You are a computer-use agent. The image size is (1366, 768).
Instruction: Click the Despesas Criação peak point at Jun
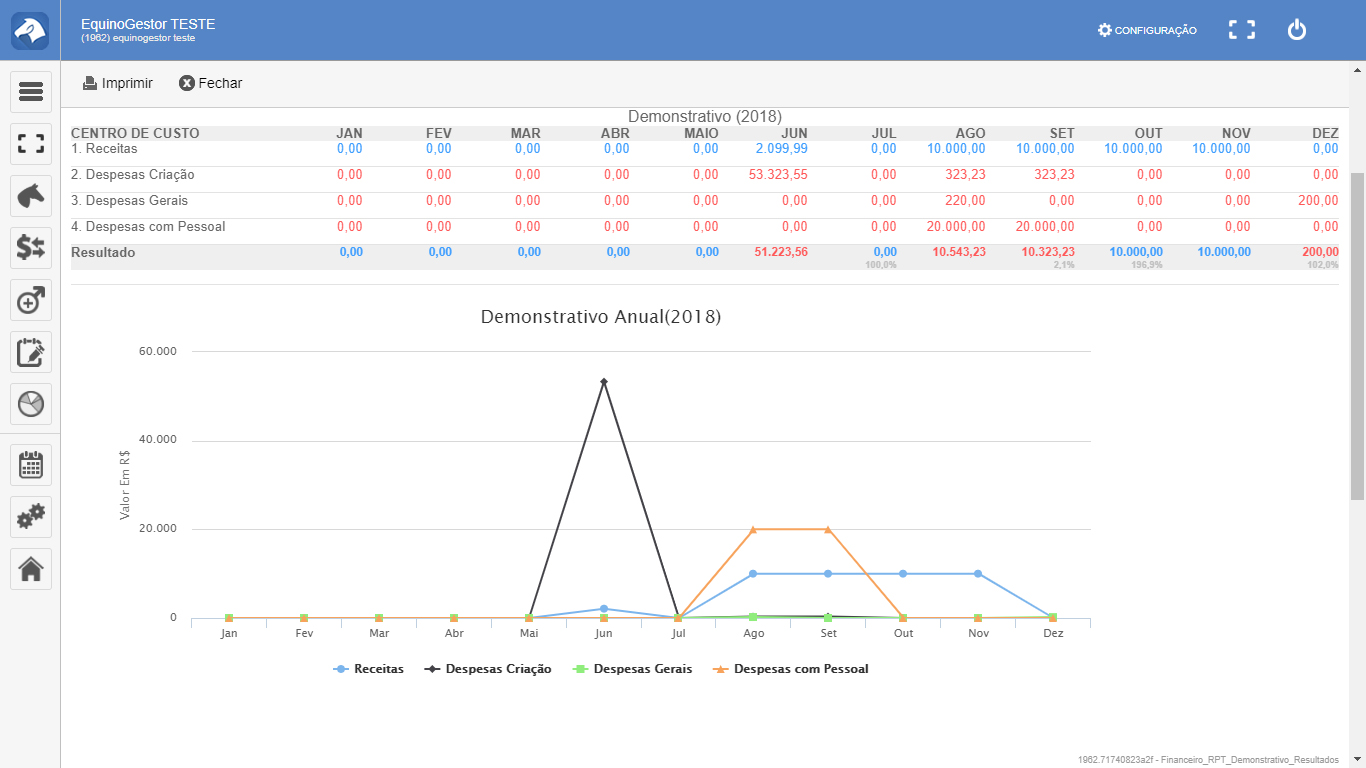(x=604, y=381)
